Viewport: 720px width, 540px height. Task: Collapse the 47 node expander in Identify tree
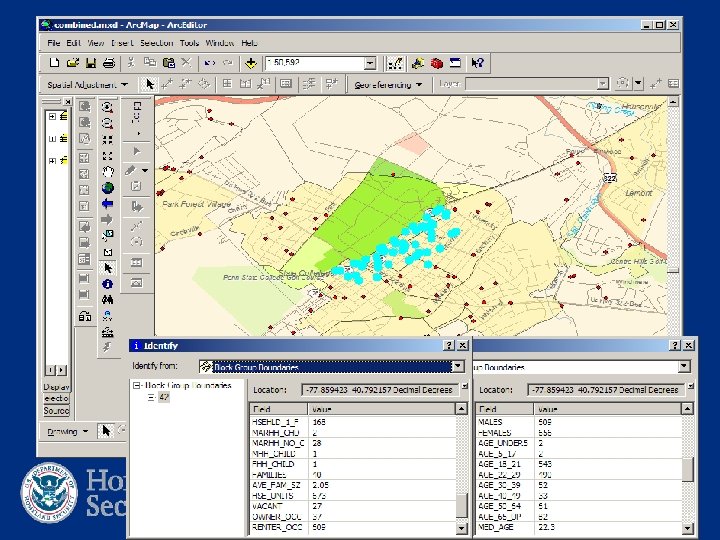coord(151,397)
